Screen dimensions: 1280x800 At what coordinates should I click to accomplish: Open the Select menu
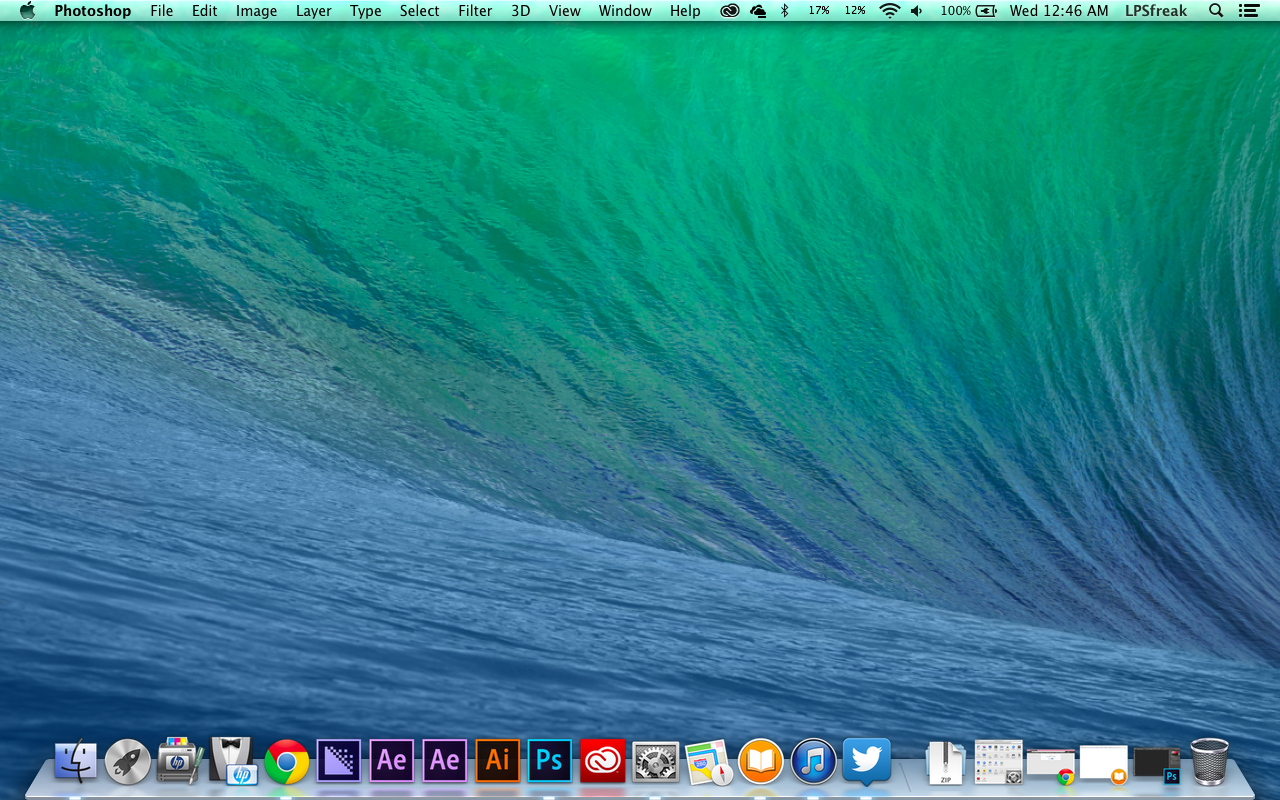(419, 11)
